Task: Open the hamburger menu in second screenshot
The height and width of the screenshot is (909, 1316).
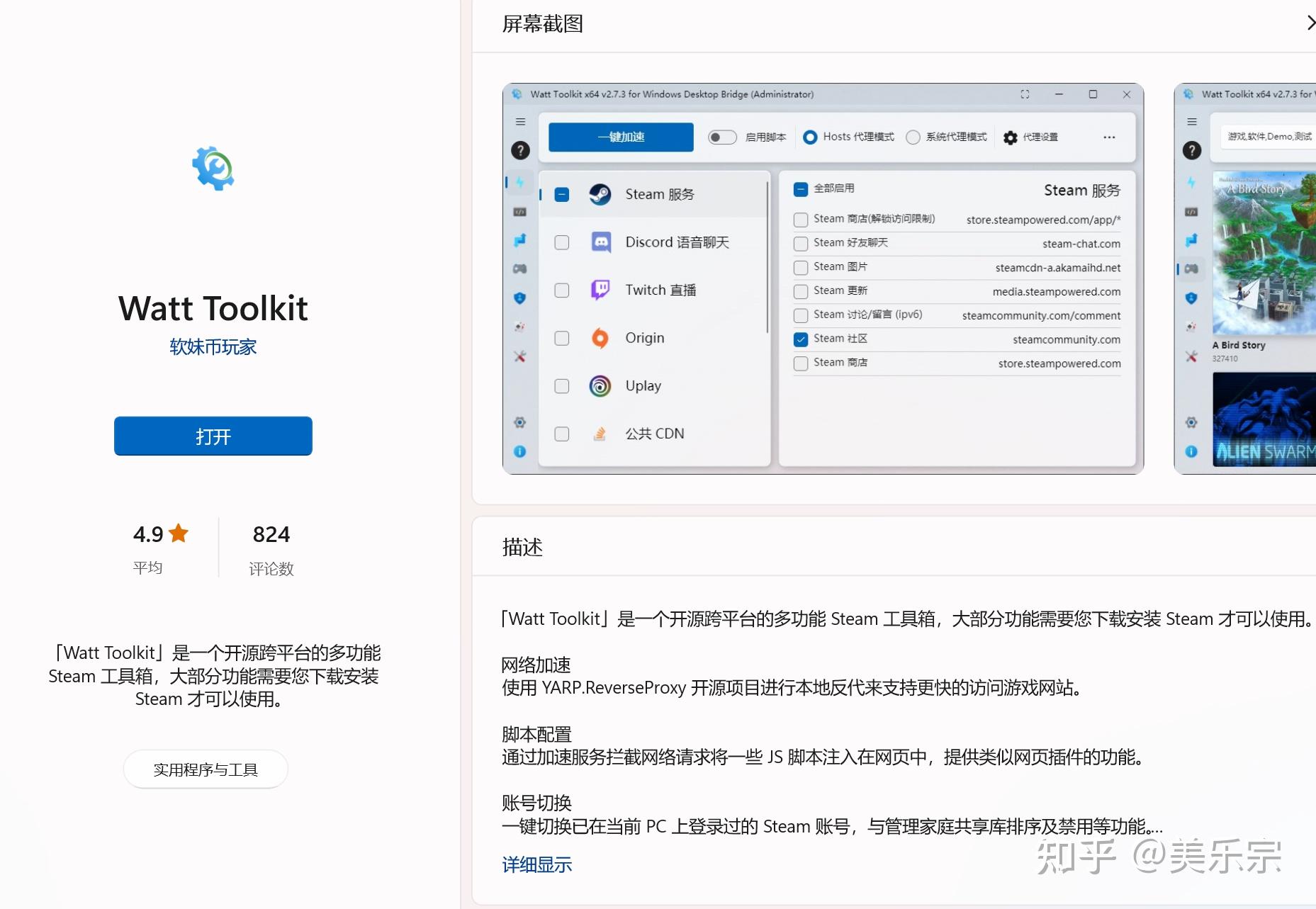Action: (1192, 122)
